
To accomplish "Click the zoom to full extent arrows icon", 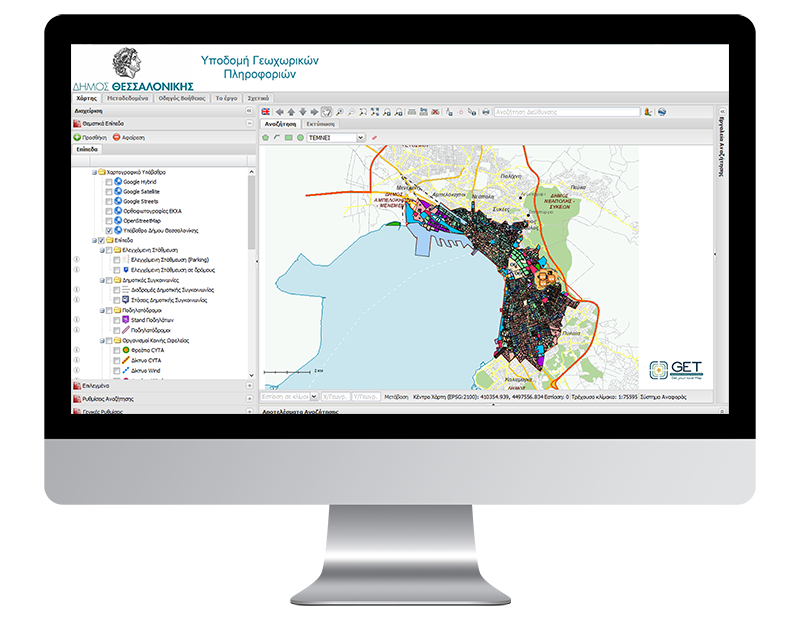I will point(375,112).
